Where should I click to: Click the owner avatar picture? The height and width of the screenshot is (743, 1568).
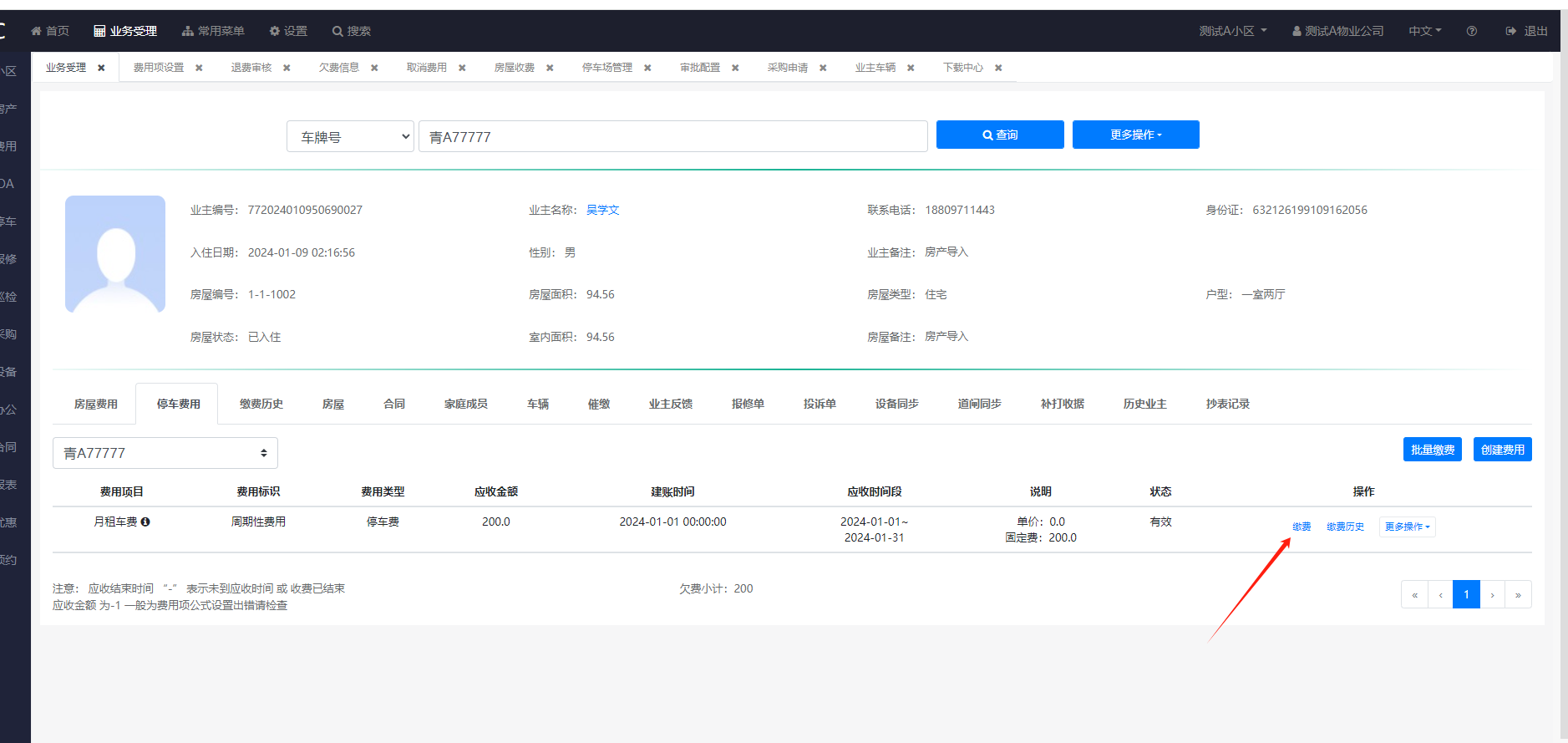tap(115, 254)
